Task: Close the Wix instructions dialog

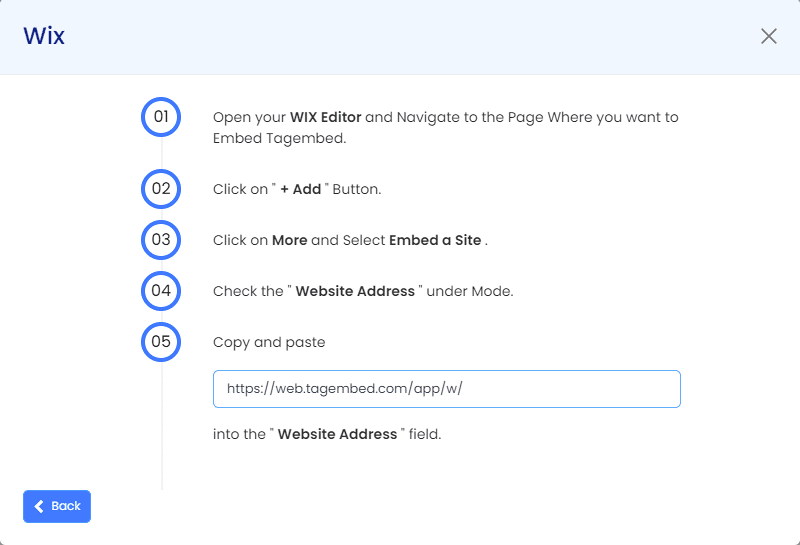Action: pyautogui.click(x=768, y=36)
